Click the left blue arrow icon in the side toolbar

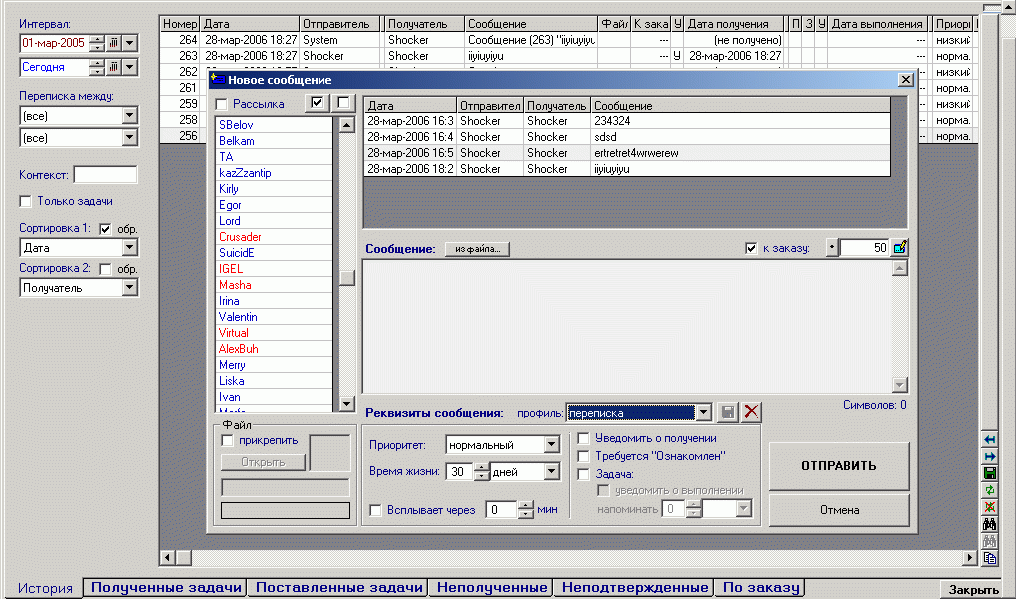(x=989, y=440)
